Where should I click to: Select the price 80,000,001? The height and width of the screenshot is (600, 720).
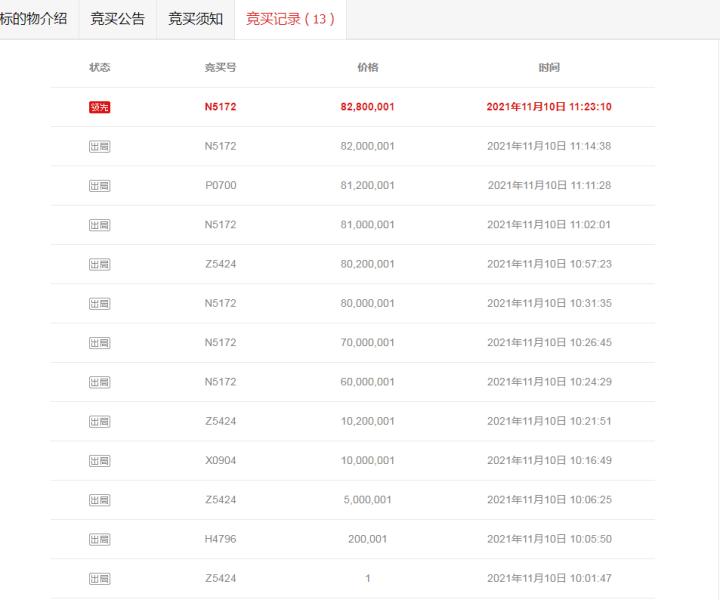[x=367, y=303]
